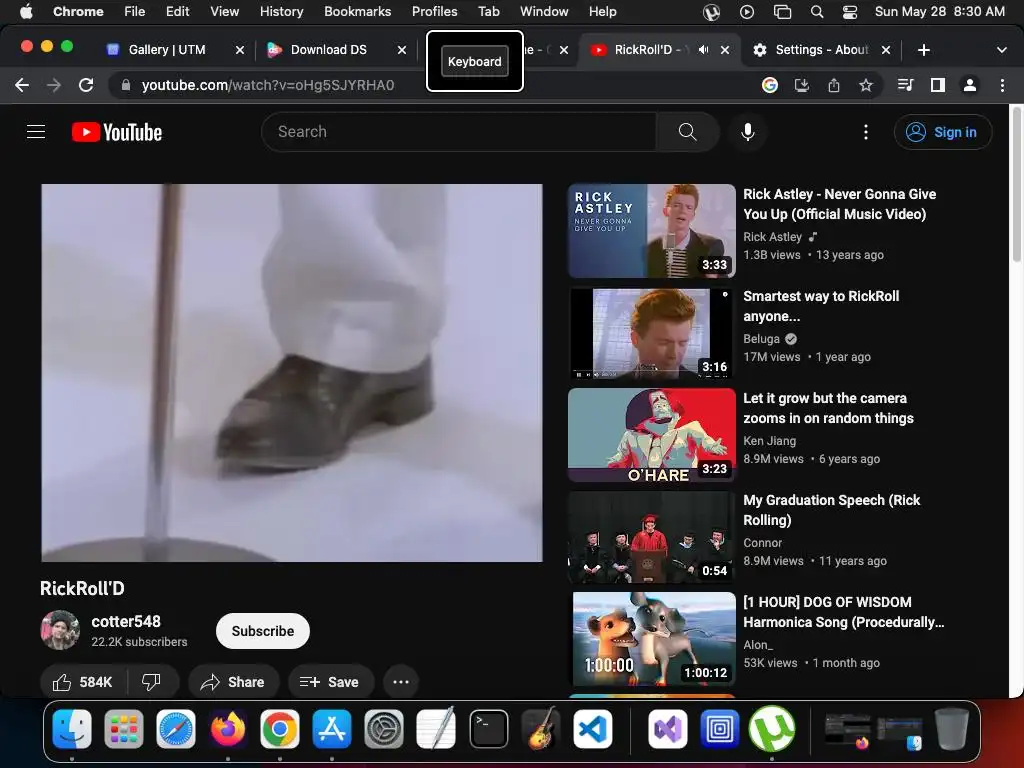The width and height of the screenshot is (1024, 768).
Task: Switch to the Gallery | UTM tab
Action: (167, 50)
